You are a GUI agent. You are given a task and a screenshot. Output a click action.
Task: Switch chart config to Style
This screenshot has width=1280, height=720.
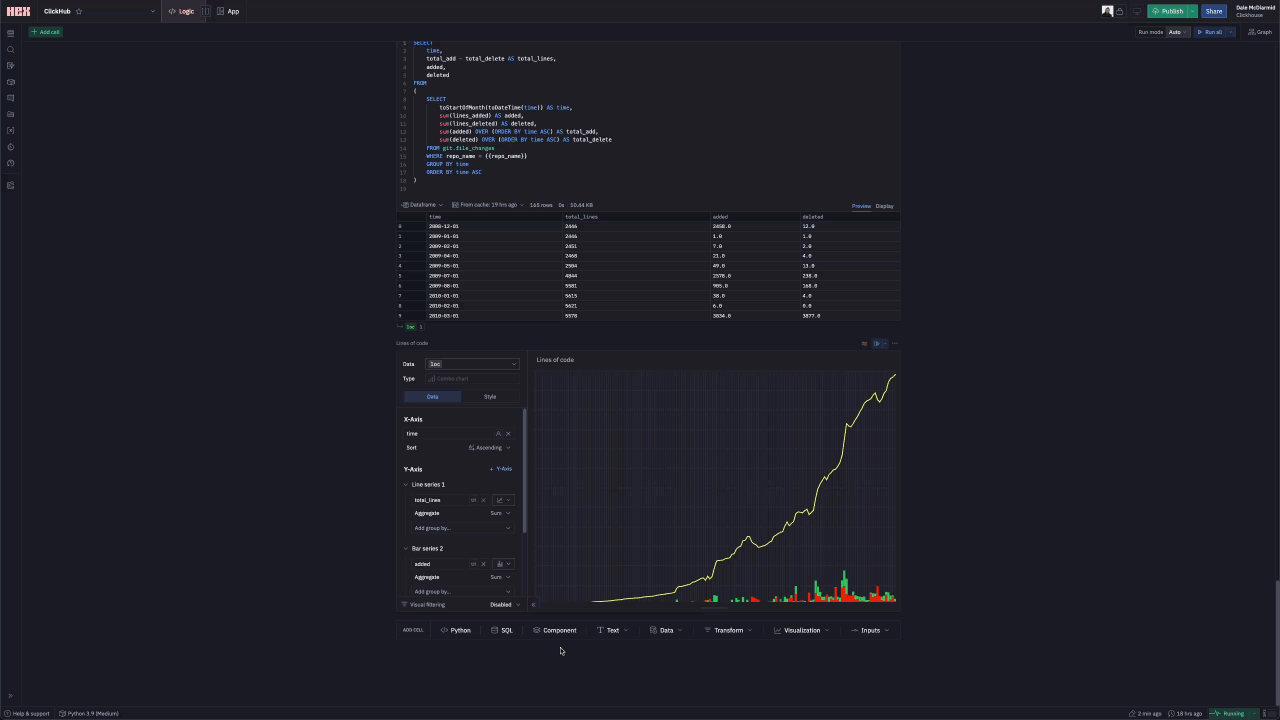click(x=490, y=397)
